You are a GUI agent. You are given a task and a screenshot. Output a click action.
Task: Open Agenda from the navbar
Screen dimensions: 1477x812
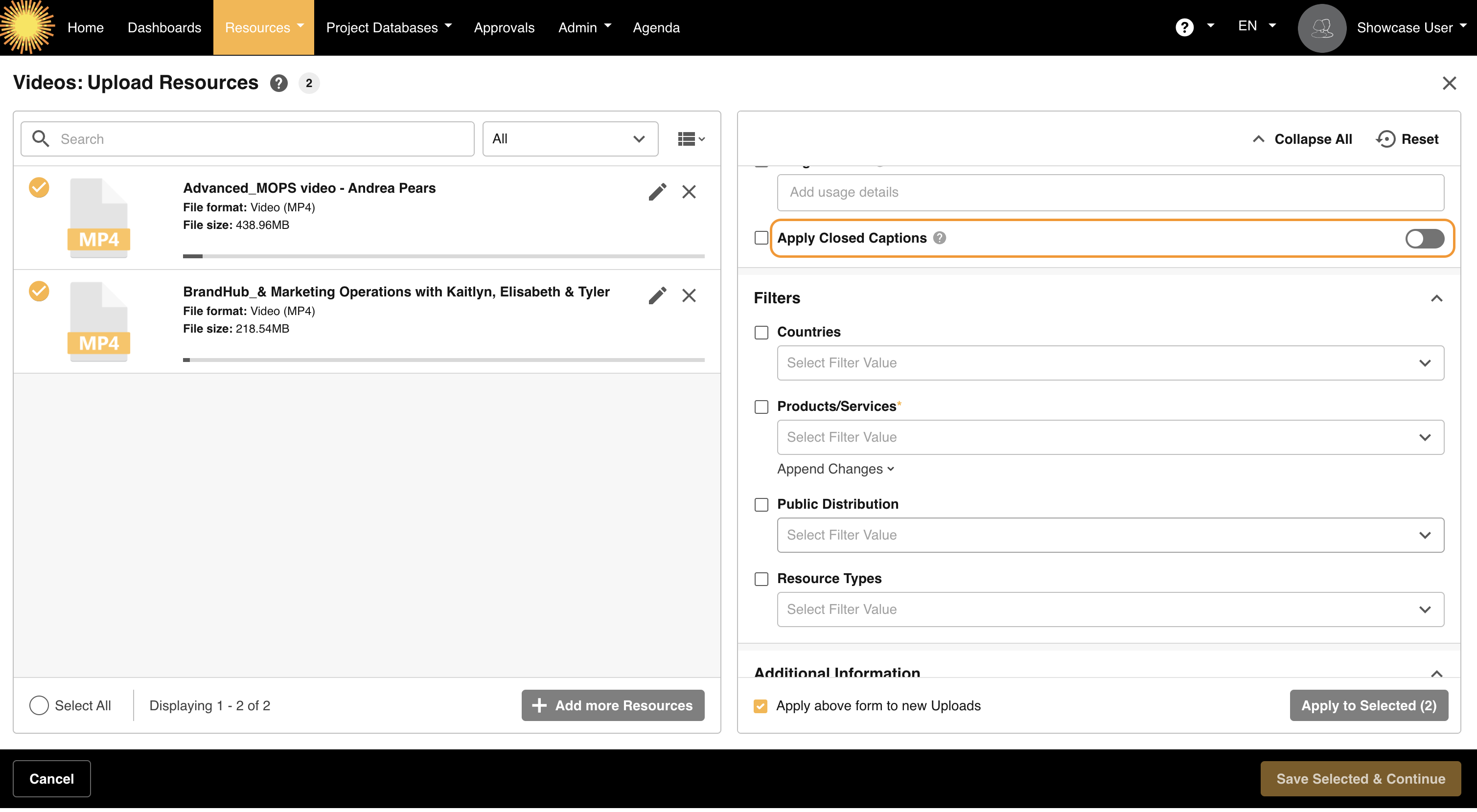pos(656,27)
